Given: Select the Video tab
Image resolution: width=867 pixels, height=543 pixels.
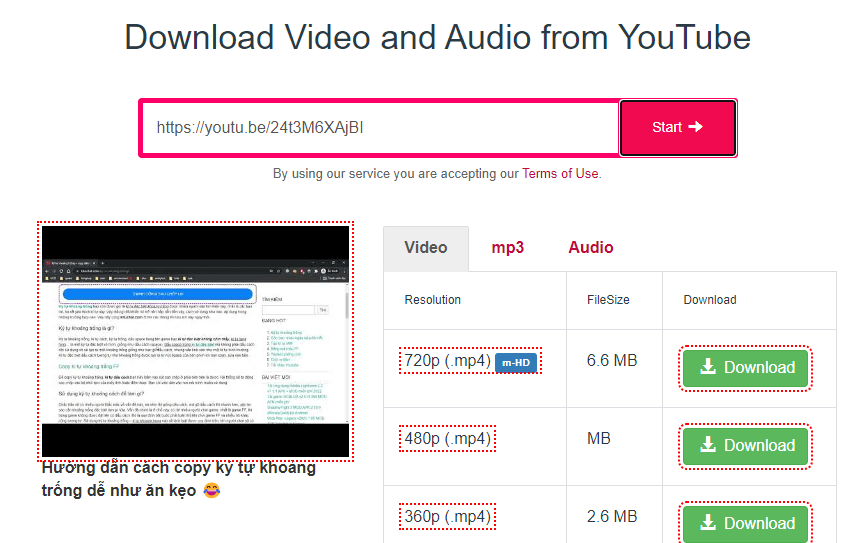Looking at the screenshot, I should tap(426, 248).
